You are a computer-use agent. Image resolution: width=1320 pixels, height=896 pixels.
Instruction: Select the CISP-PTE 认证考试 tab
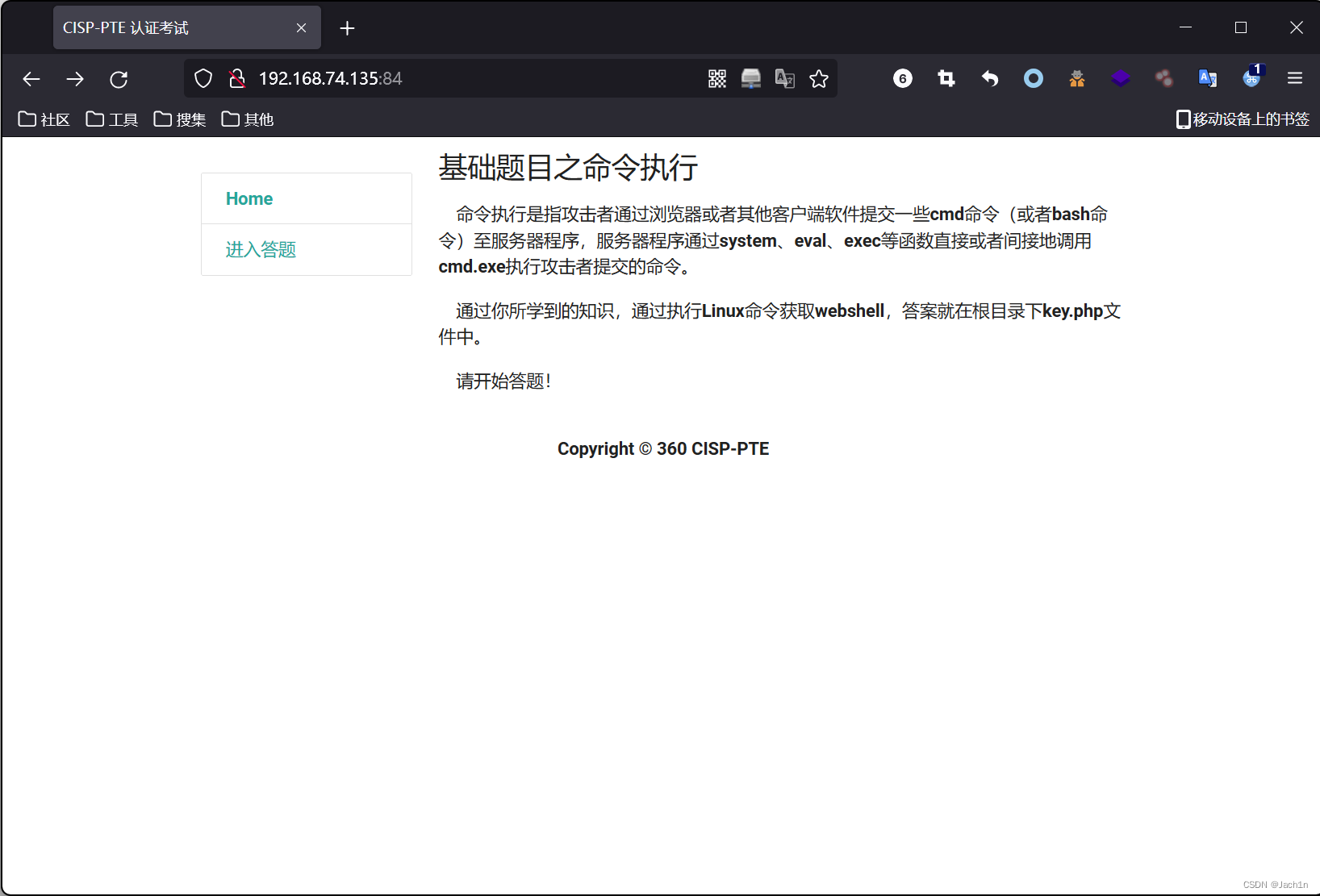point(187,27)
